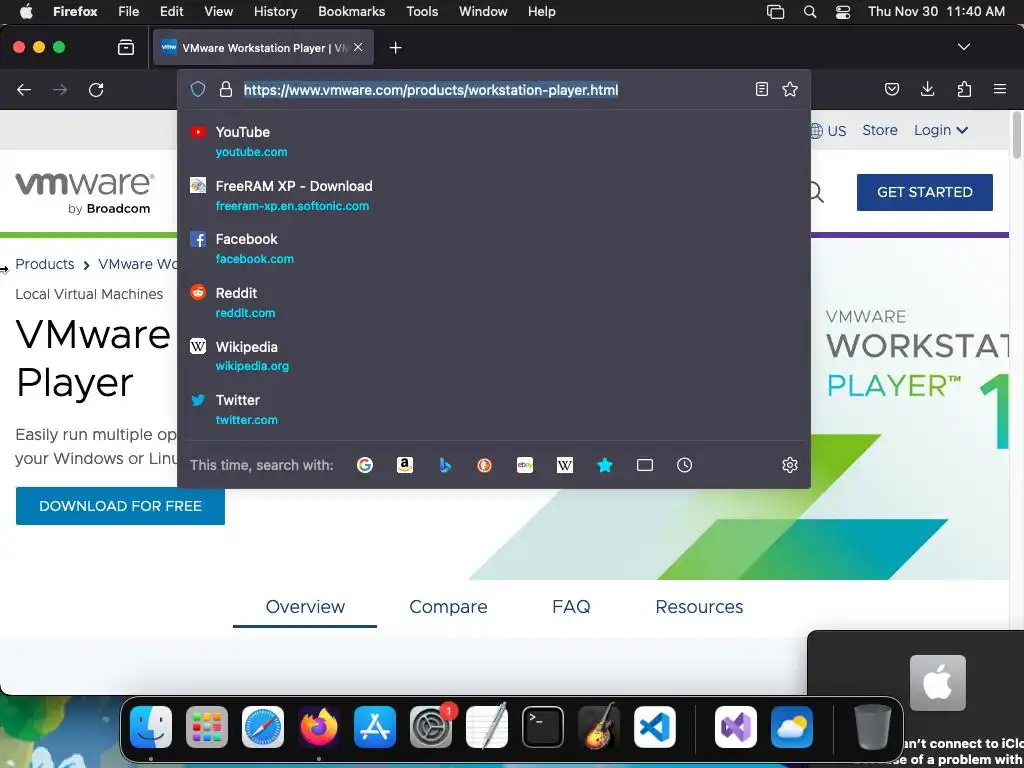Click the VMware site search magnifier
Screen dimensions: 1024x768
pyautogui.click(x=816, y=192)
